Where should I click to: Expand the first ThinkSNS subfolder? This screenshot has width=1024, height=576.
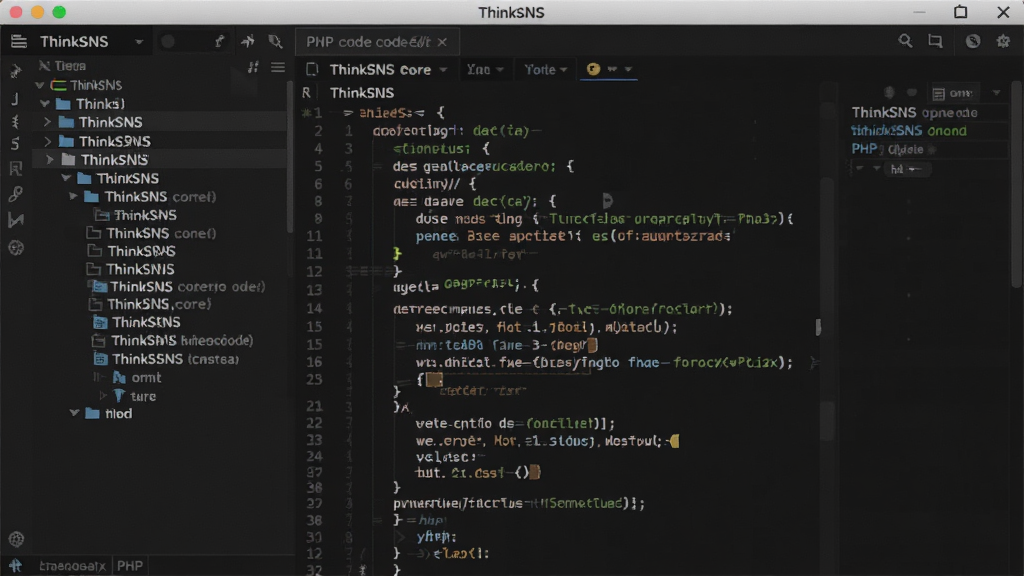[47, 122]
